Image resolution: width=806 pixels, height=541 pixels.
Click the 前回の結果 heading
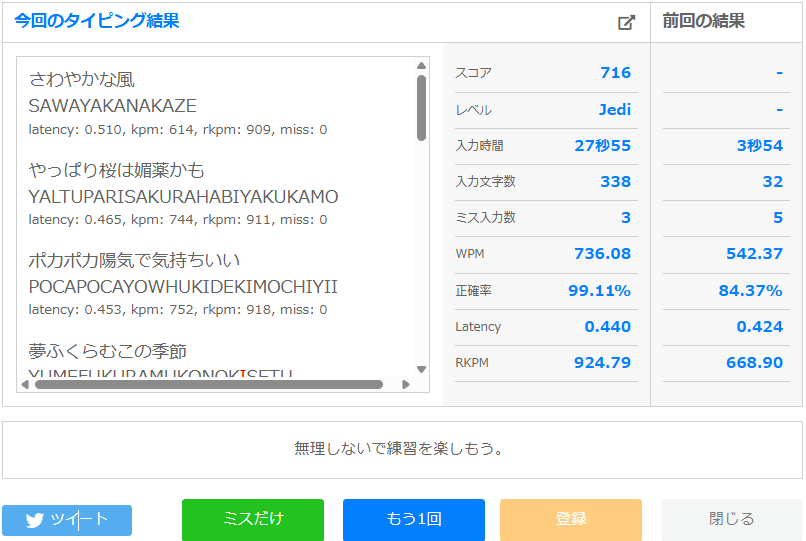pyautogui.click(x=703, y=21)
